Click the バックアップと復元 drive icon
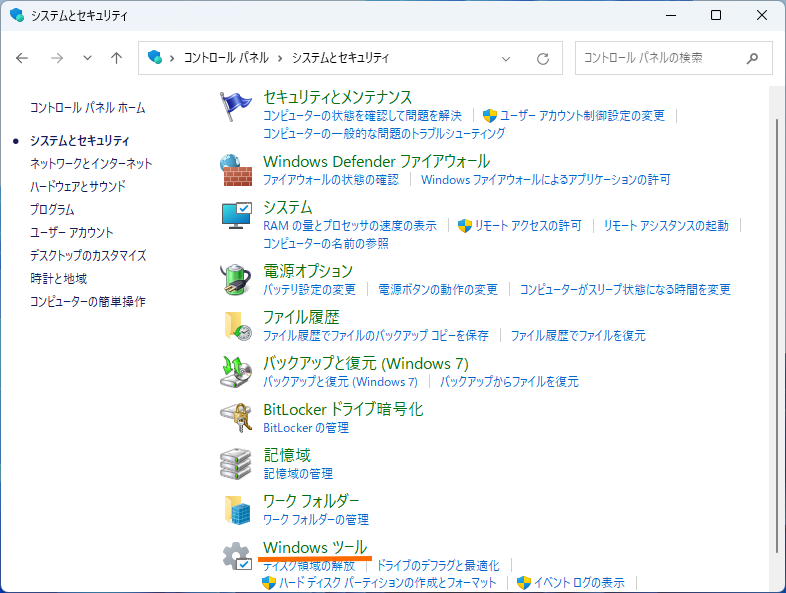 pos(236,371)
